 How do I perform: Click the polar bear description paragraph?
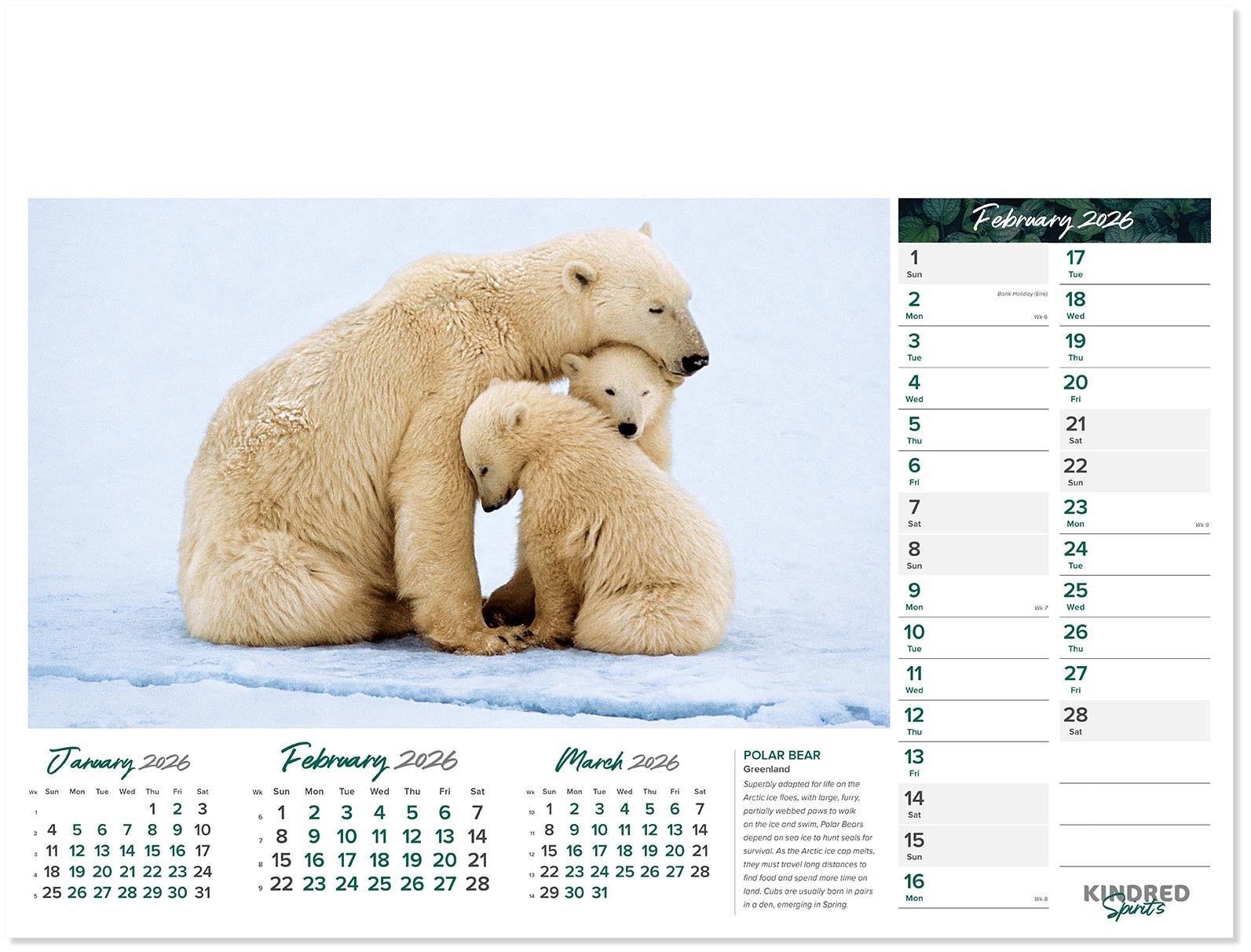coord(809,844)
